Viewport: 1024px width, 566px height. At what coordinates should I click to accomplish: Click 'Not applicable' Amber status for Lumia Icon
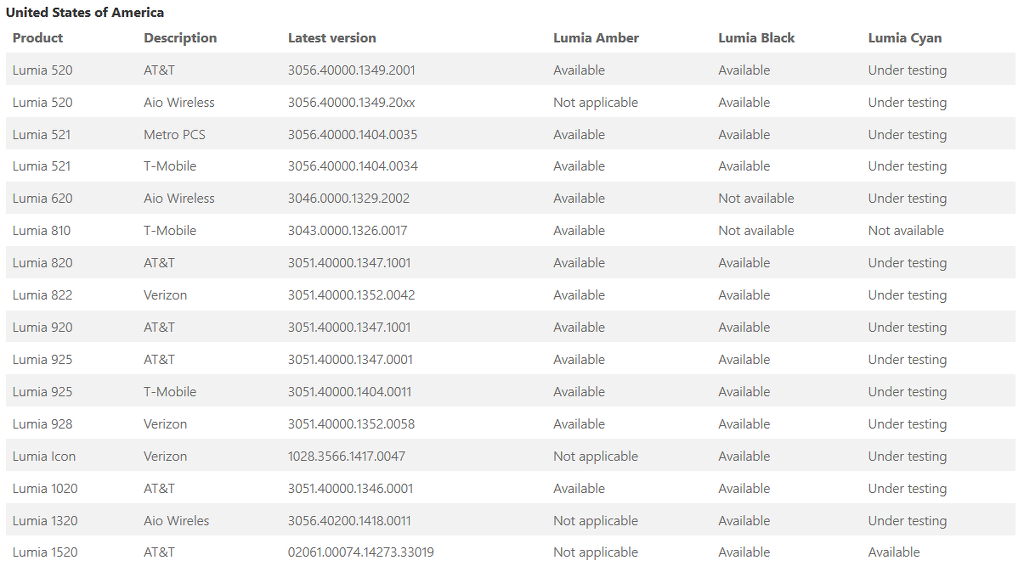596,456
